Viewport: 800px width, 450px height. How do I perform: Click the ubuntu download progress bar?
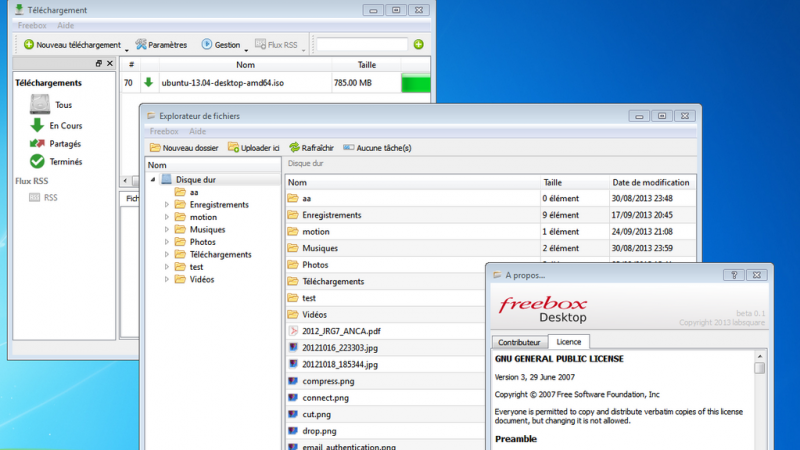(x=416, y=83)
